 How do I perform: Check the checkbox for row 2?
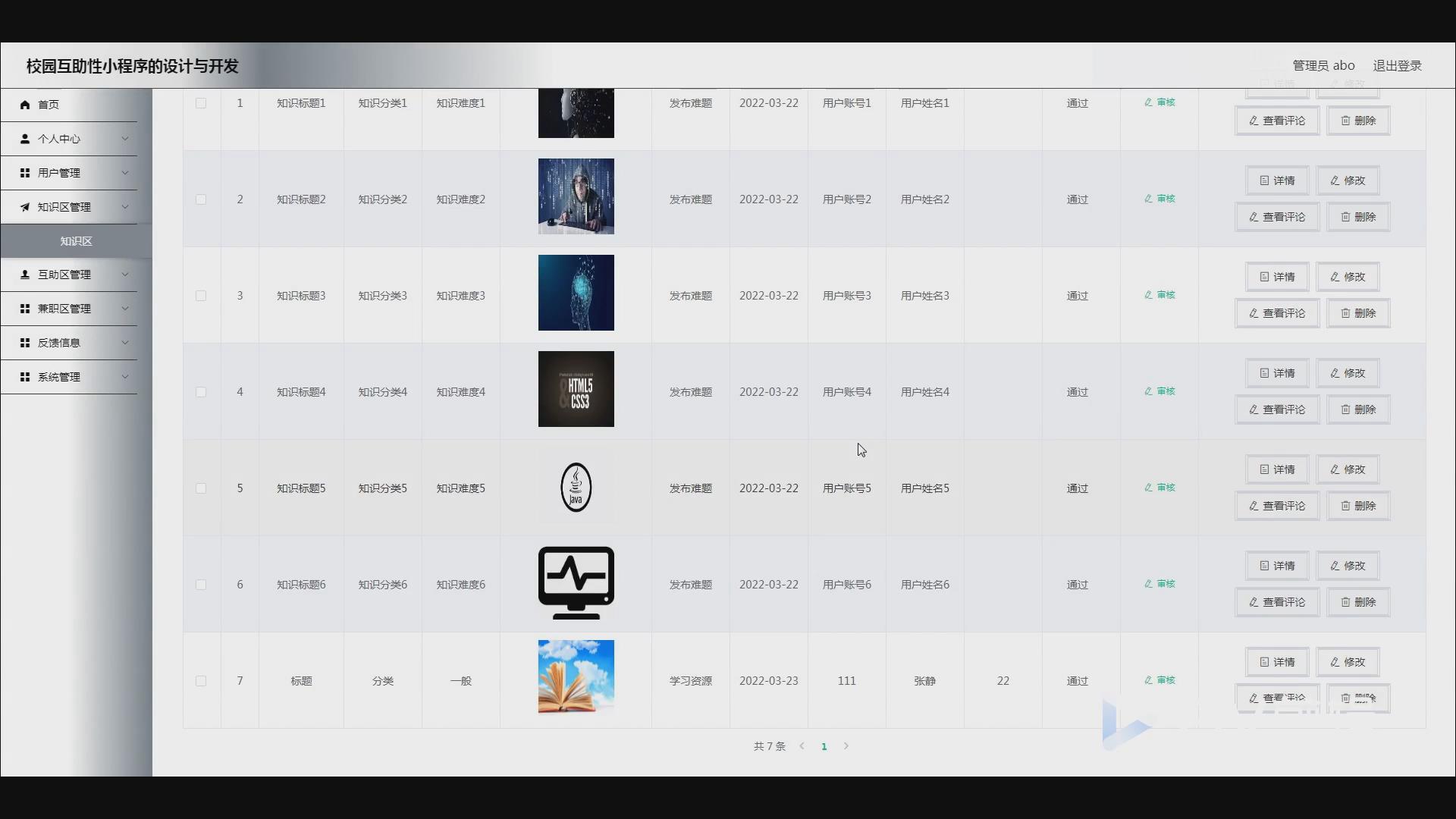click(x=201, y=199)
